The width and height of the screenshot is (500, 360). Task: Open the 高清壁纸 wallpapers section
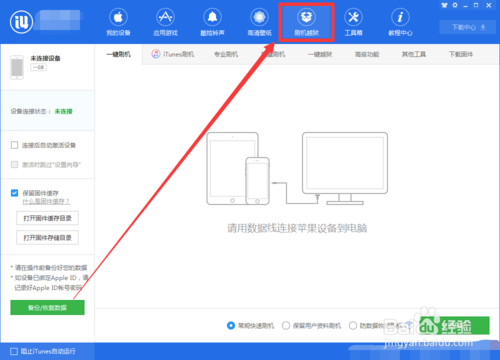coord(259,22)
